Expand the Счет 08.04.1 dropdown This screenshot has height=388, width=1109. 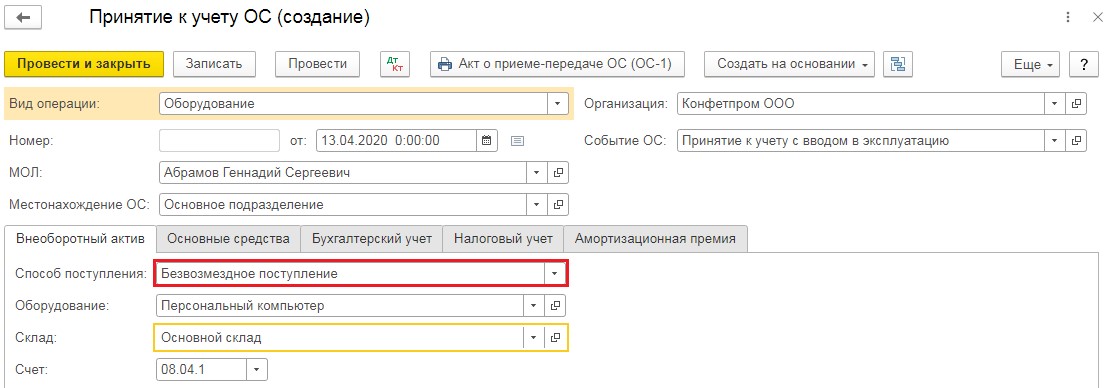tap(257, 369)
